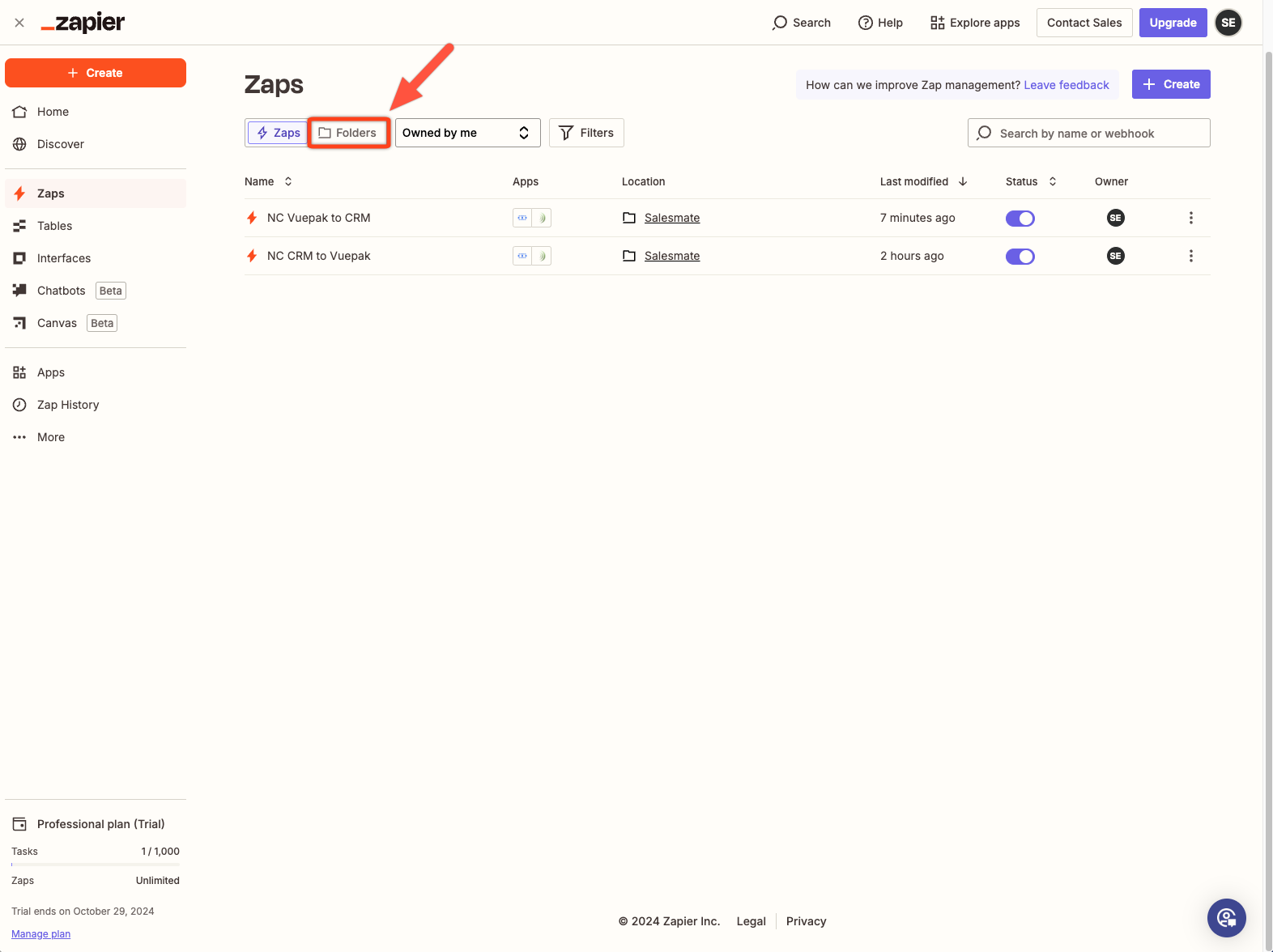The image size is (1273, 952).
Task: Click the Privacy footer link
Action: (x=806, y=921)
